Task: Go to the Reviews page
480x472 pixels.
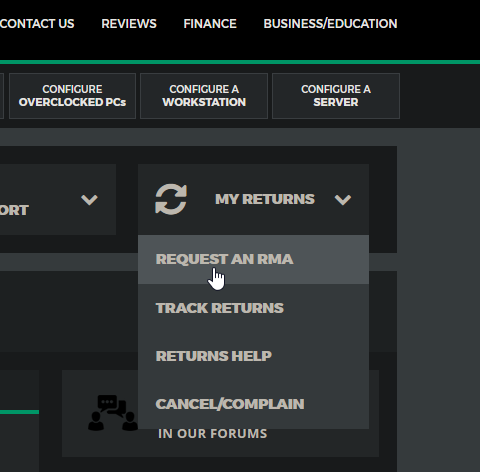Action: click(x=129, y=24)
